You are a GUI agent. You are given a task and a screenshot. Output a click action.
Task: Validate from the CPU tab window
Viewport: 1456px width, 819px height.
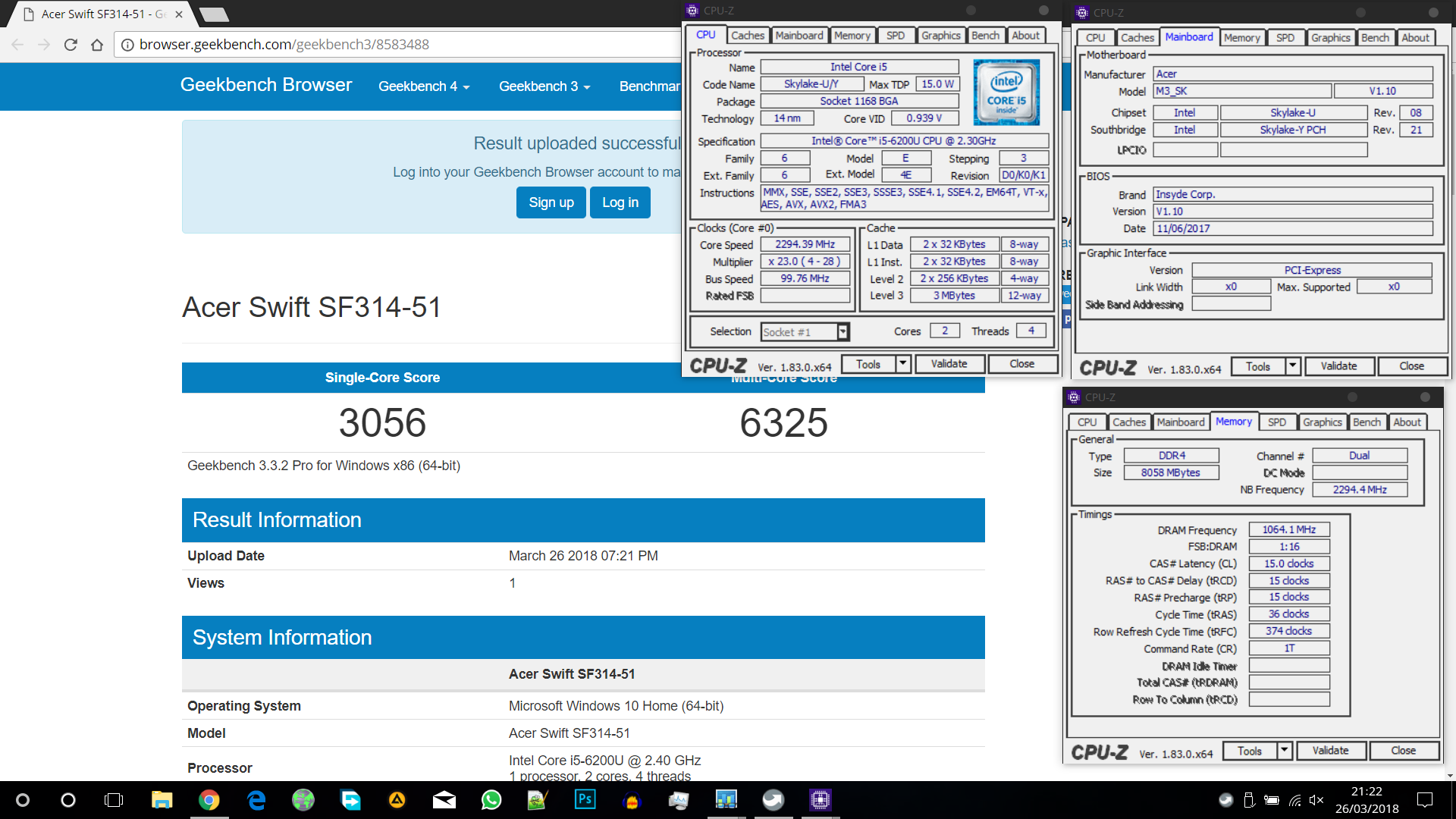pyautogui.click(x=949, y=364)
